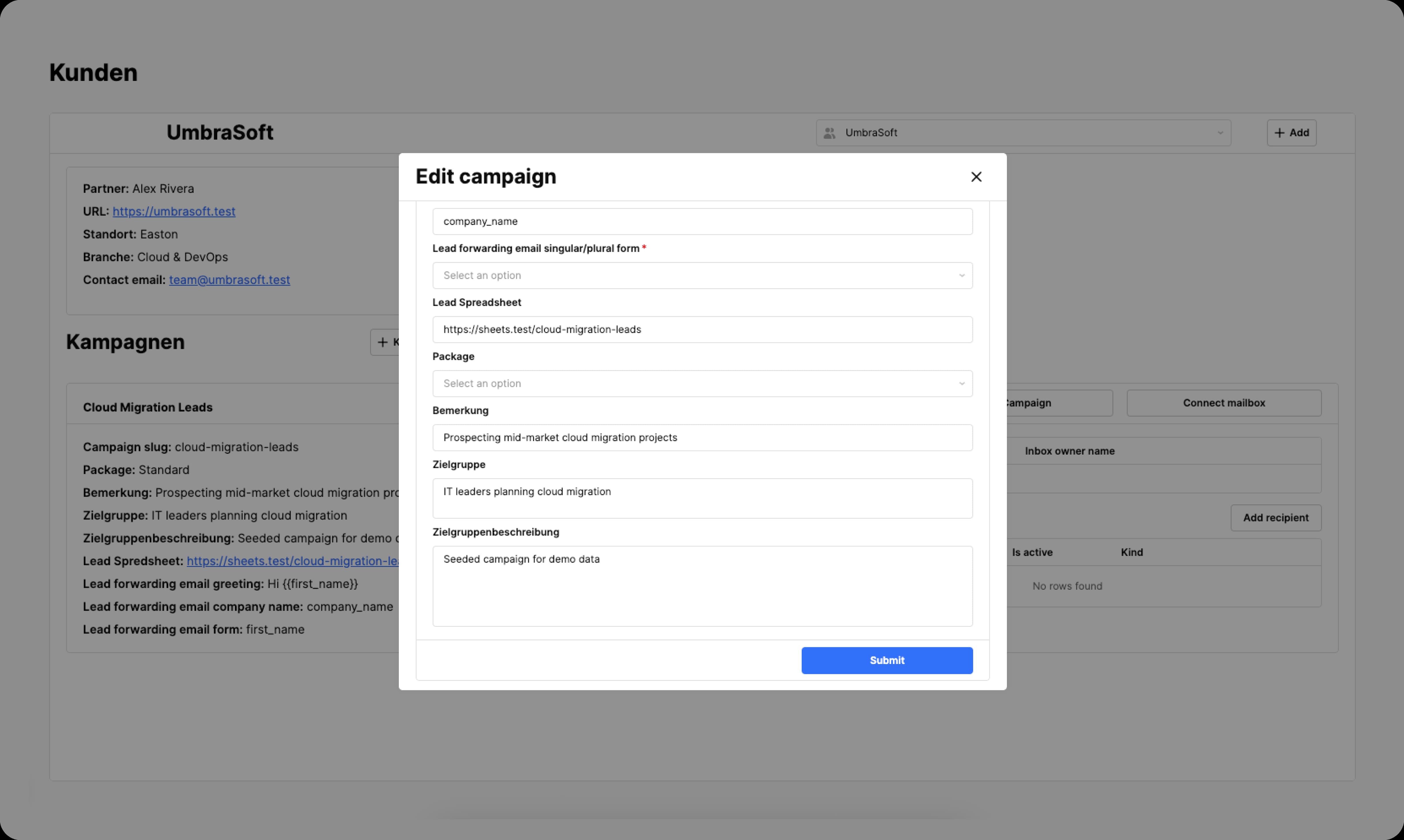The width and height of the screenshot is (1404, 840).
Task: Open the umbrasoft.test URL link
Action: [x=174, y=212]
